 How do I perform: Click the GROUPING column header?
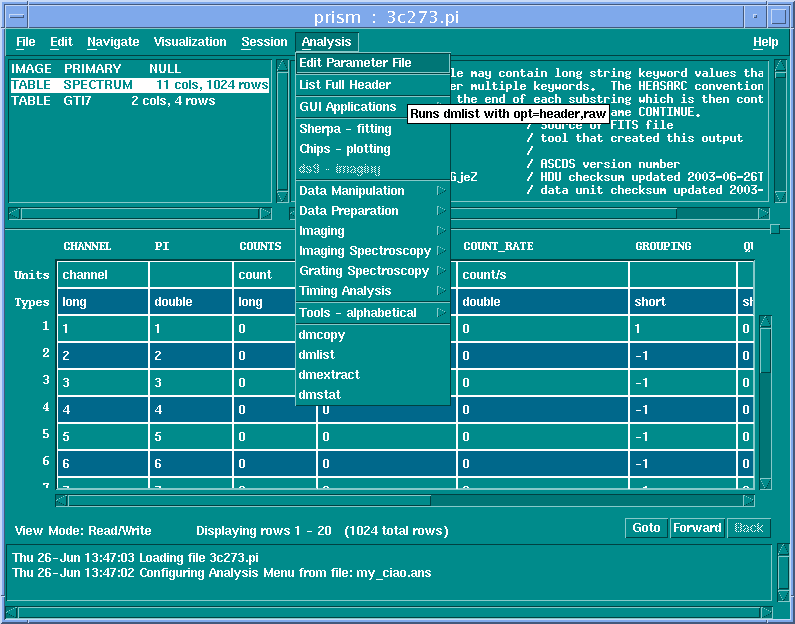[x=663, y=246]
